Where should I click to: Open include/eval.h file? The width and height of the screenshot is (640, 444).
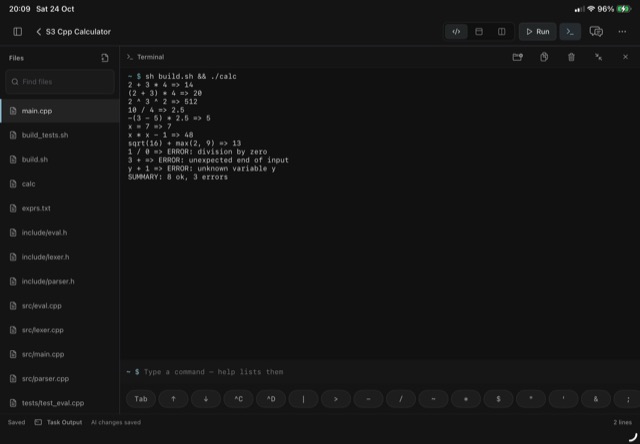click(60, 233)
